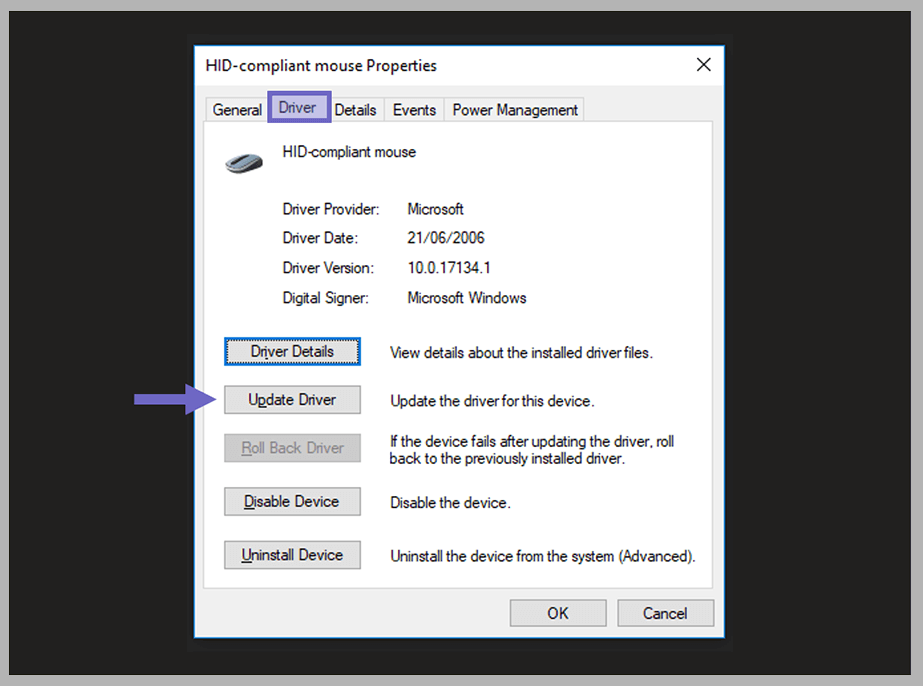Open the Driver tab

pyautogui.click(x=298, y=107)
